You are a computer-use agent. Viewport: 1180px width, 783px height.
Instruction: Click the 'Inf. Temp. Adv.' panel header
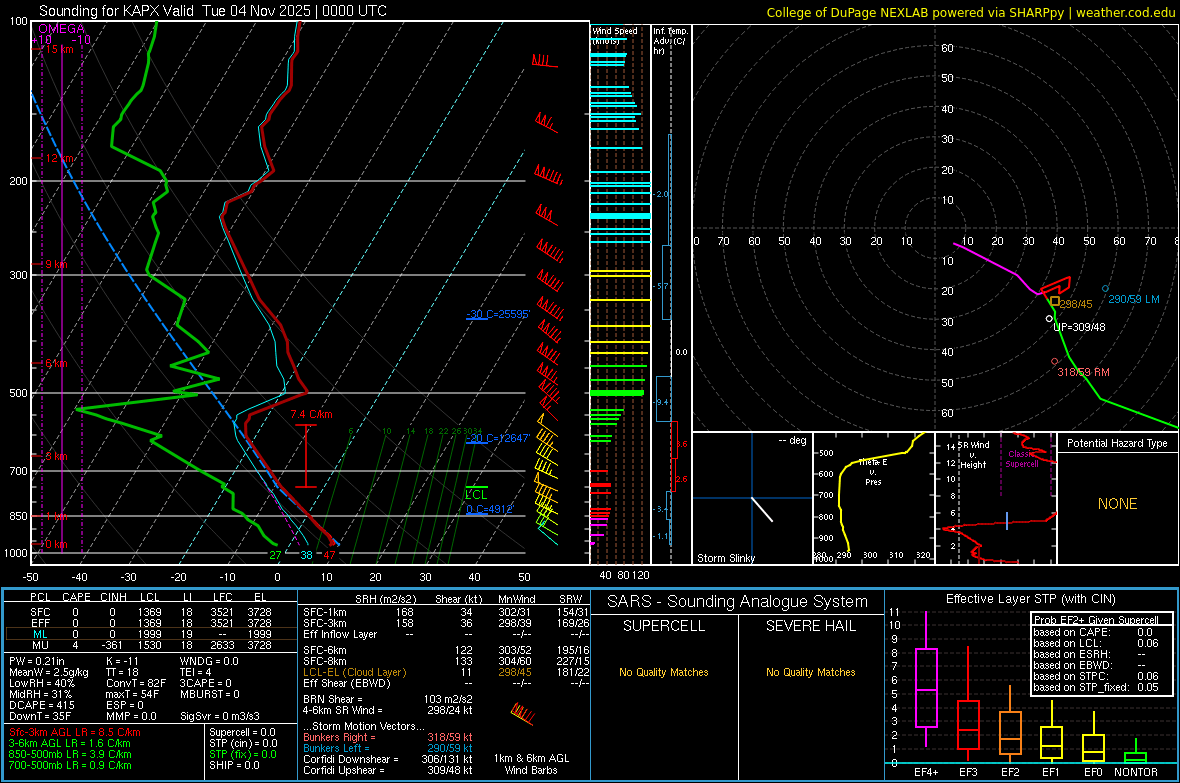[x=670, y=41]
